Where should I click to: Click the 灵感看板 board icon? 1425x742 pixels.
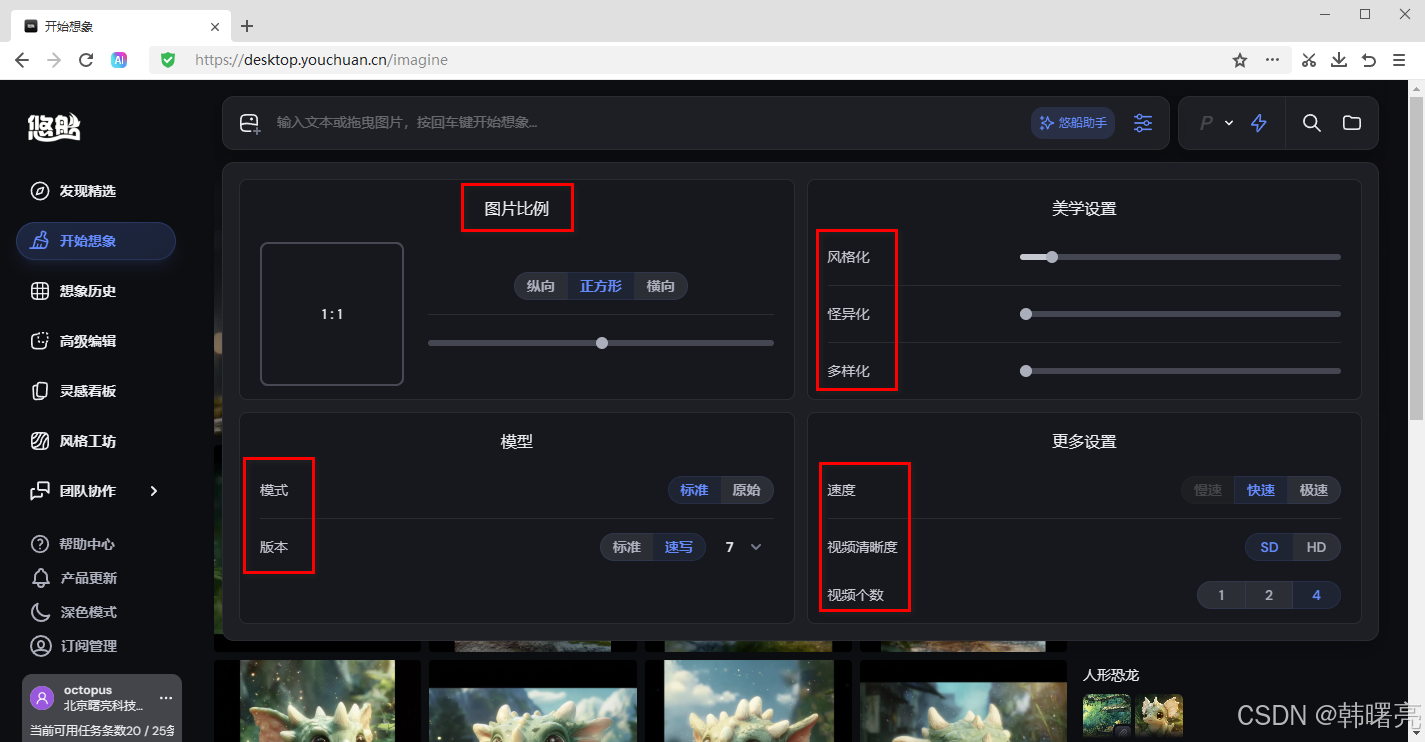pos(40,391)
